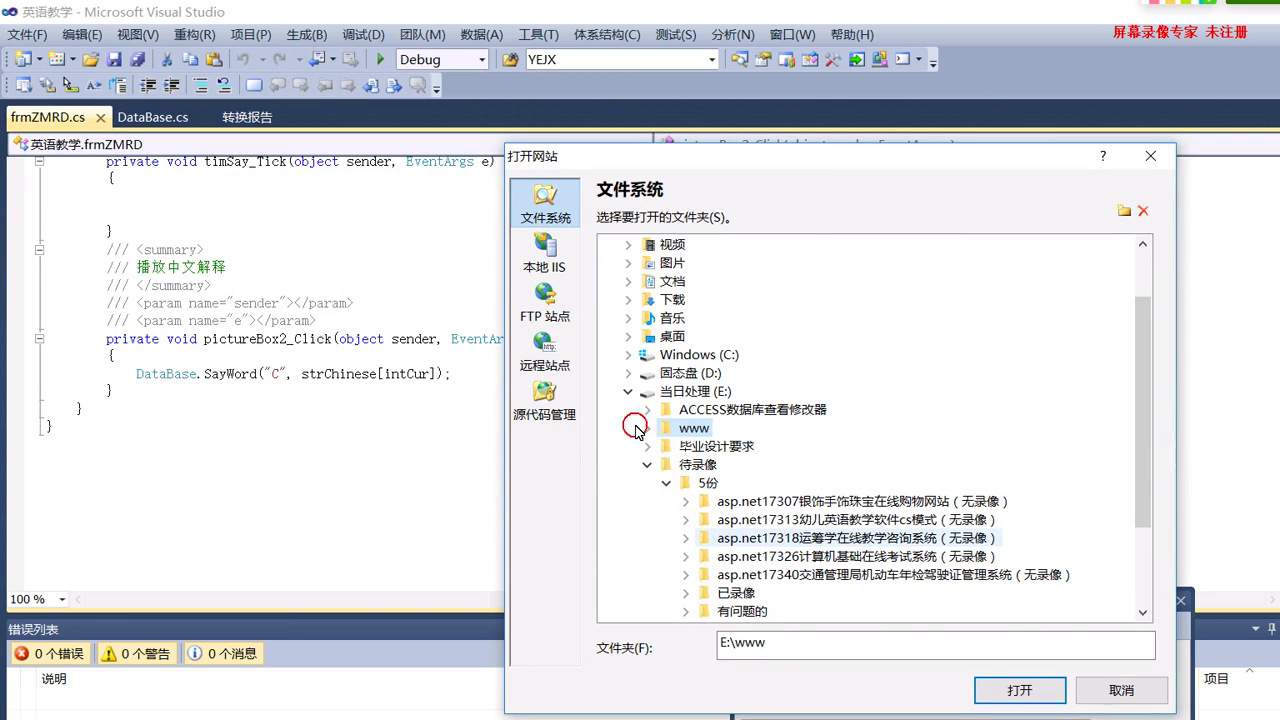Image resolution: width=1280 pixels, height=720 pixels.
Task: Click the Save All icon
Action: (x=137, y=60)
